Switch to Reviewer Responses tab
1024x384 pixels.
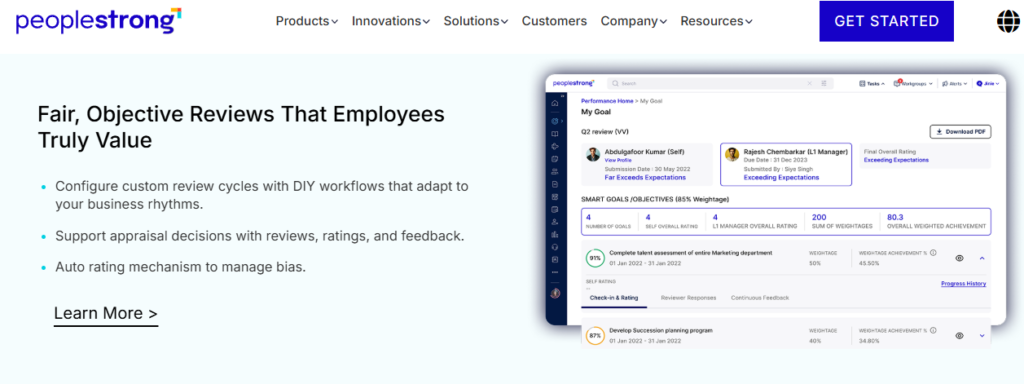click(688, 298)
